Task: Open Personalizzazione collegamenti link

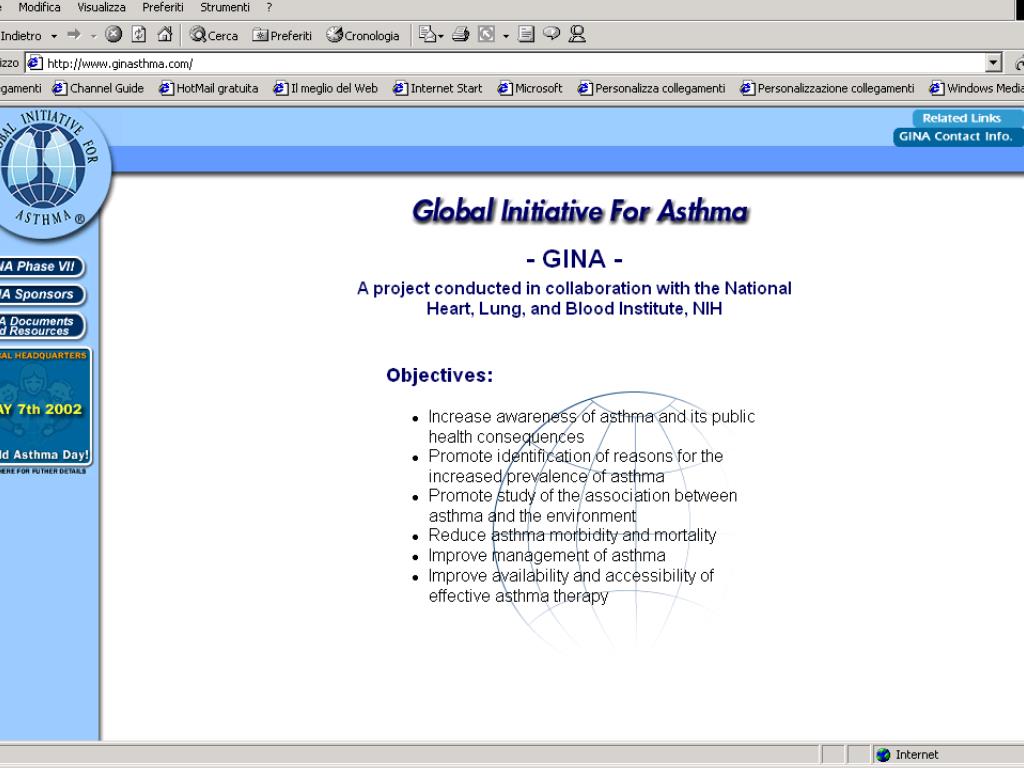Action: point(827,88)
